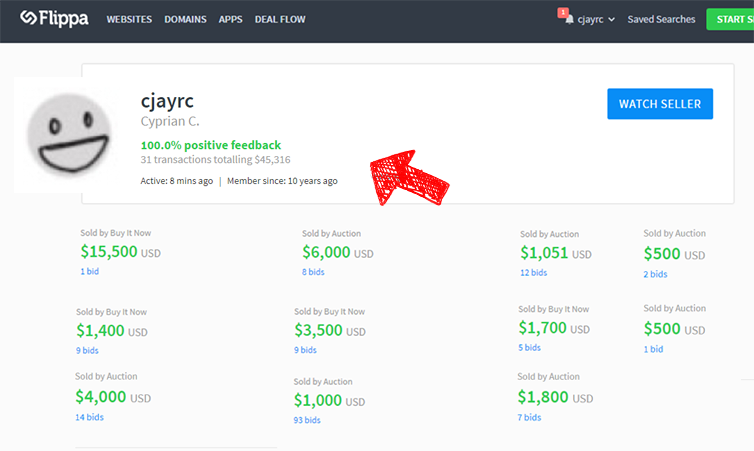Open the Flippa logo home link
The image size is (754, 451).
click(x=54, y=18)
